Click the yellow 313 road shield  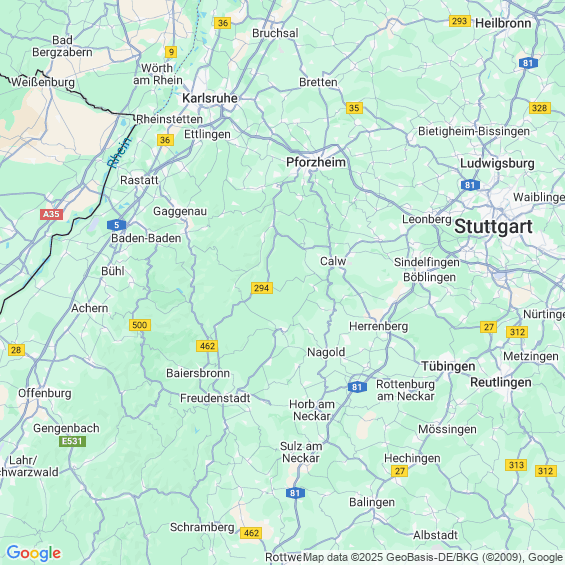(x=516, y=465)
